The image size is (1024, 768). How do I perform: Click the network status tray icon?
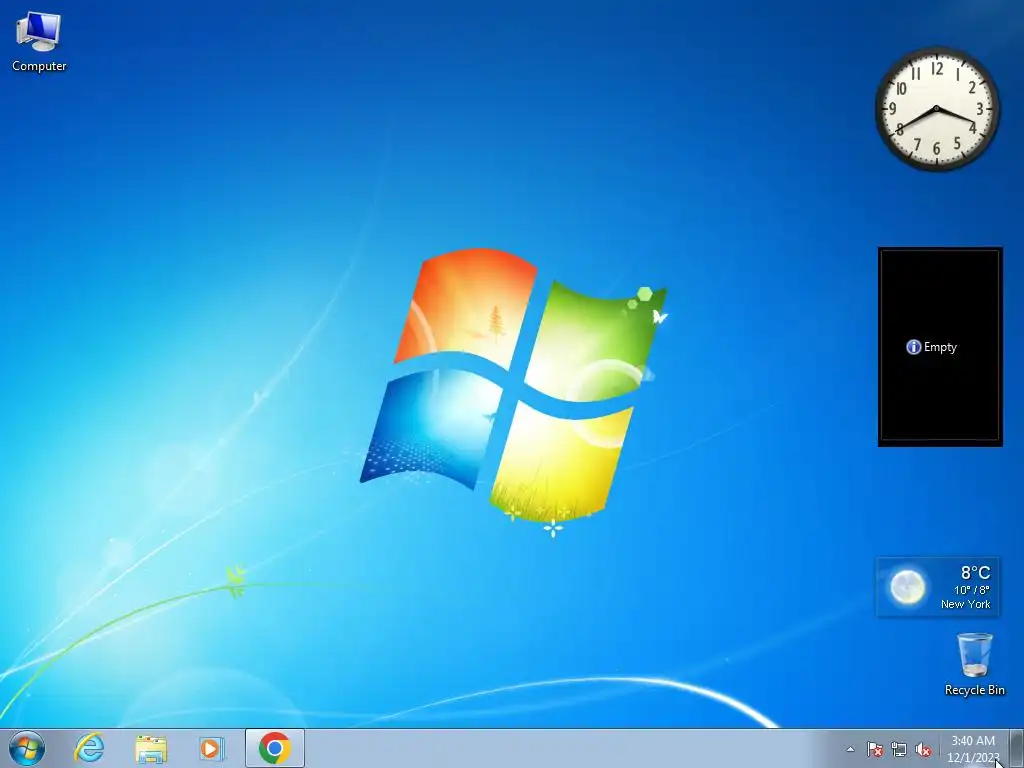click(x=899, y=749)
